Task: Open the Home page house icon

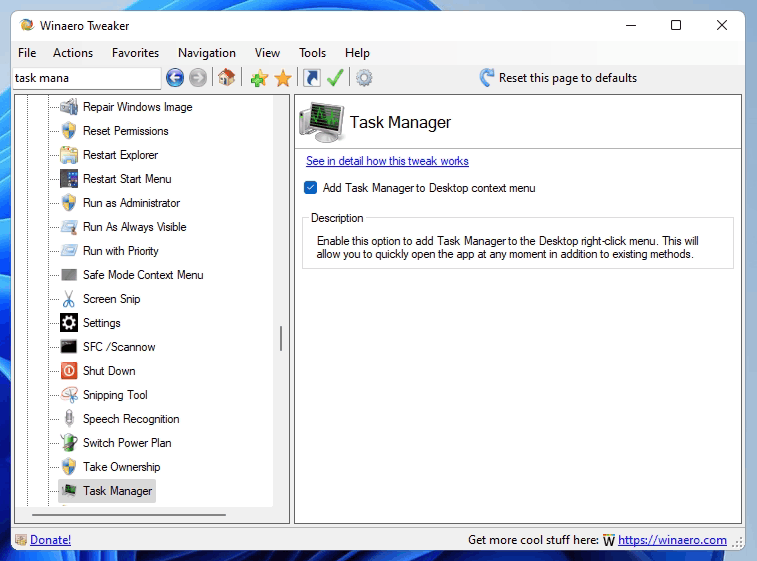Action: (226, 77)
